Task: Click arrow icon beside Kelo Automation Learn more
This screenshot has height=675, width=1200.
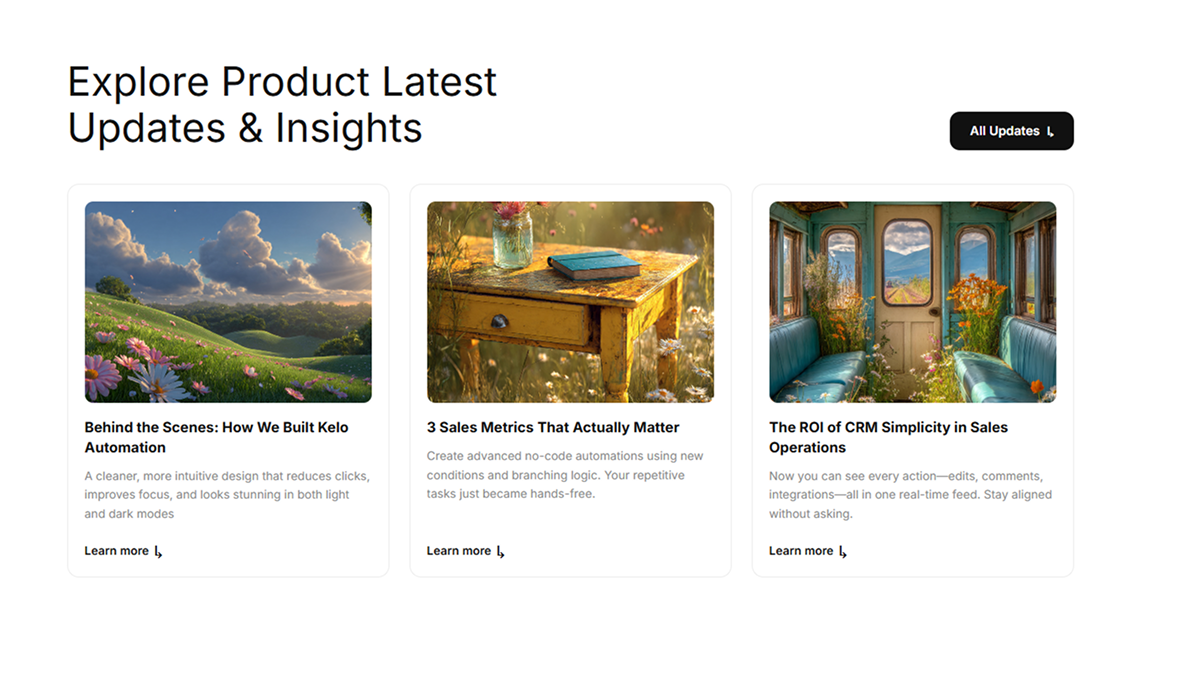Action: 158,552
